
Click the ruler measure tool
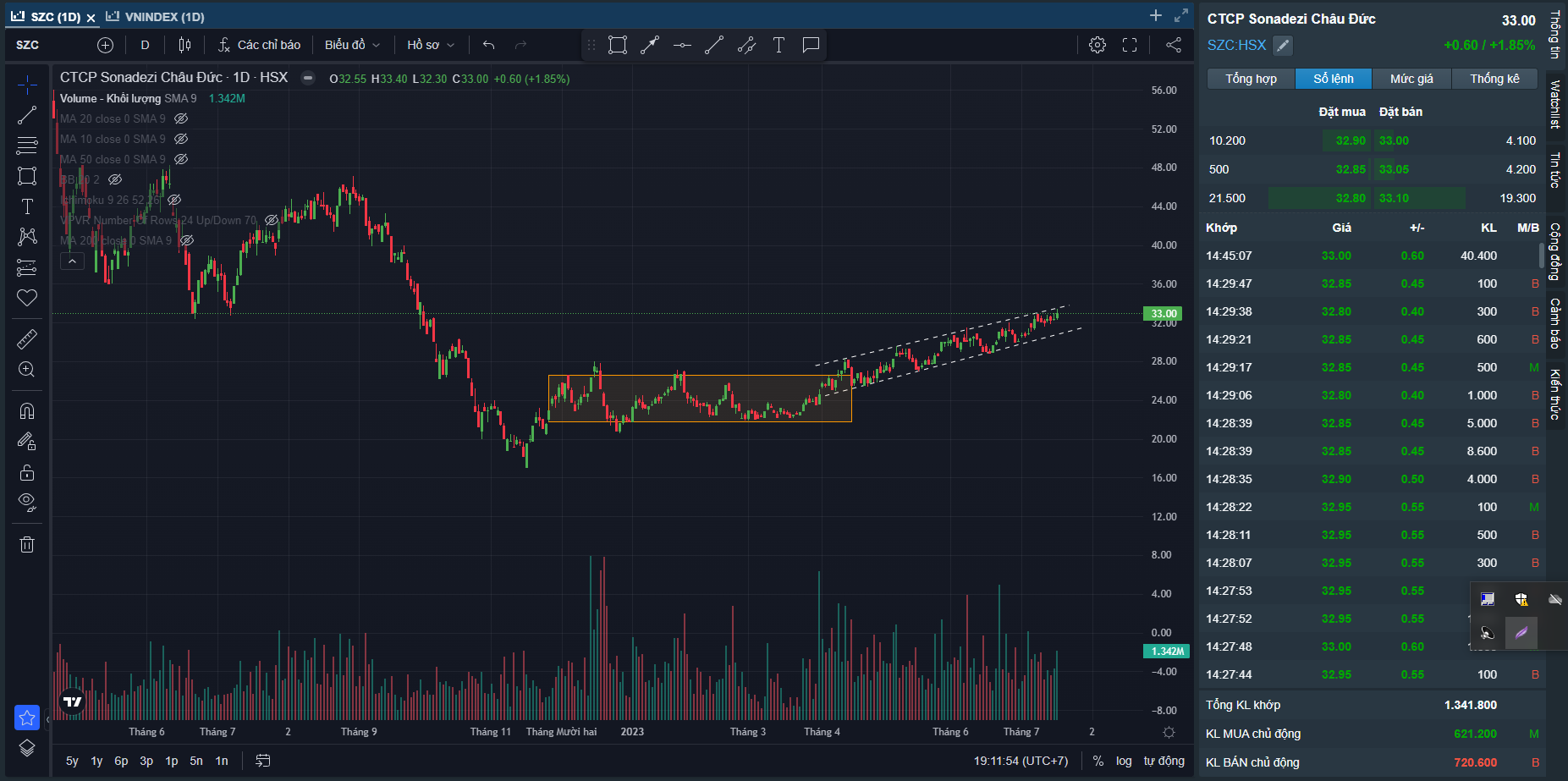point(27,339)
